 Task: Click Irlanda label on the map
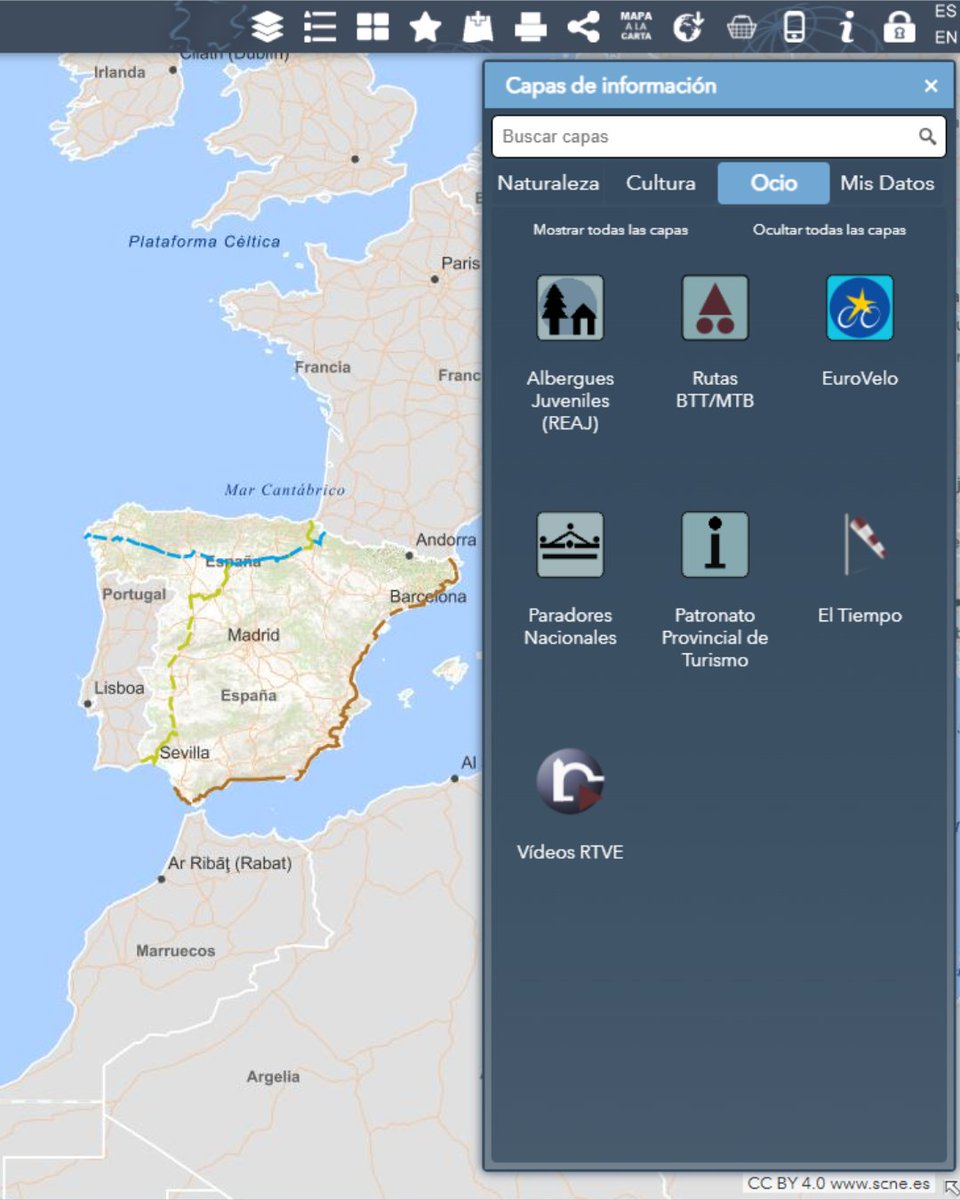(119, 72)
